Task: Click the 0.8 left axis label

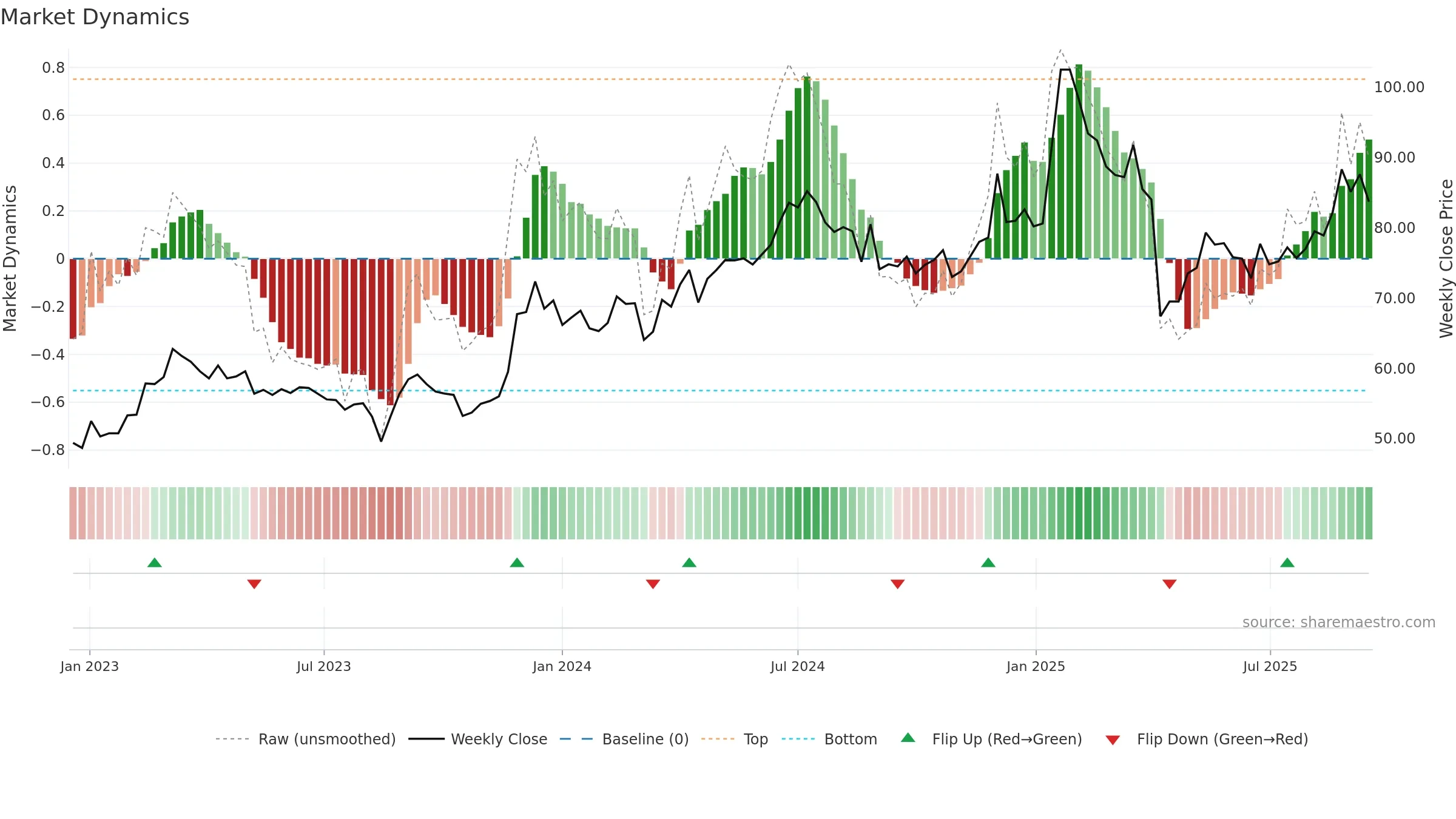Action: (53, 67)
